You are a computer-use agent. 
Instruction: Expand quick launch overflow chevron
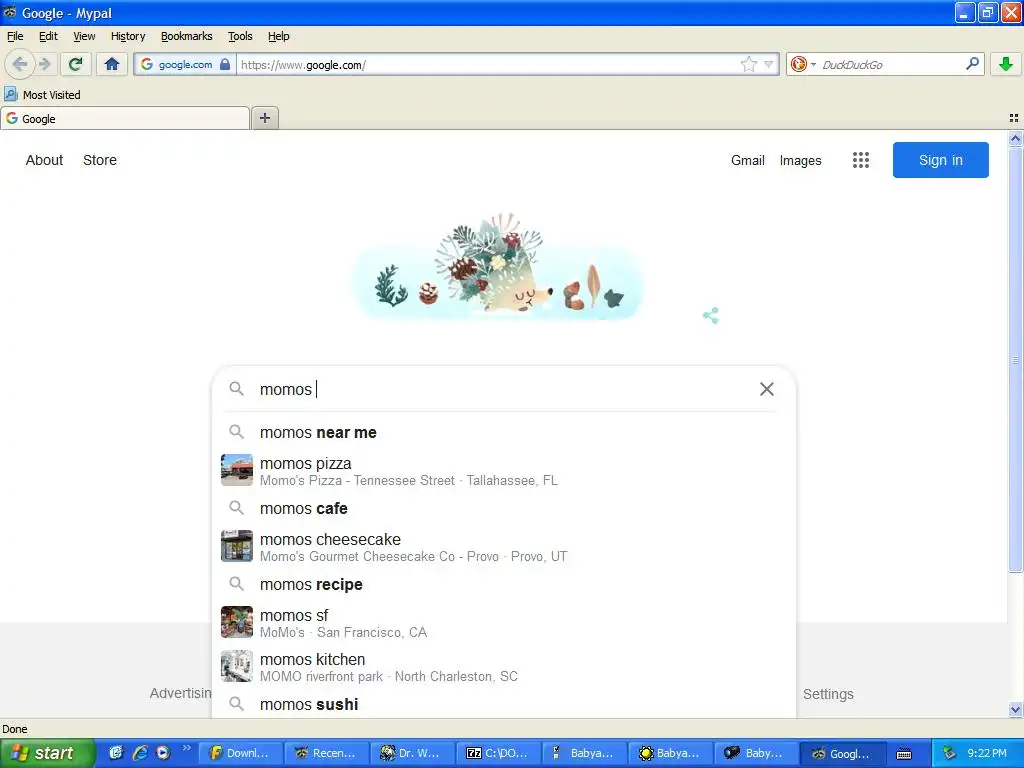[x=187, y=748]
